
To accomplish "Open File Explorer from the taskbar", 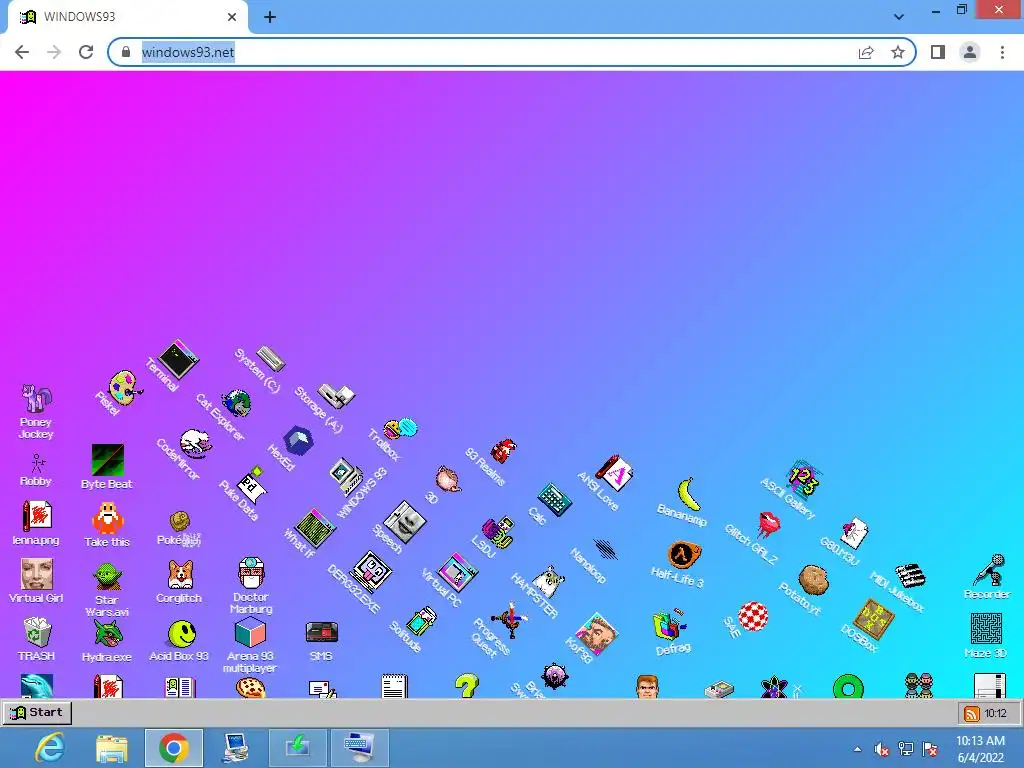I will 112,748.
